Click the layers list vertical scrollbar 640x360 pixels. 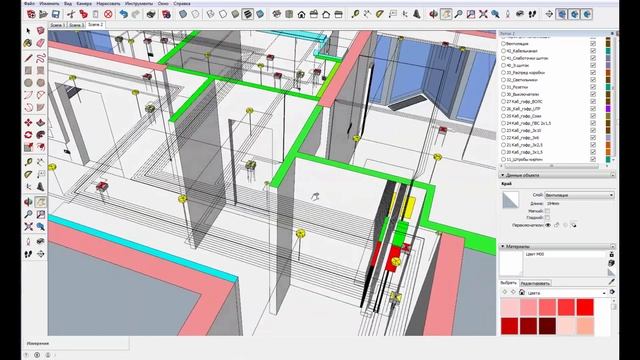[x=613, y=98]
